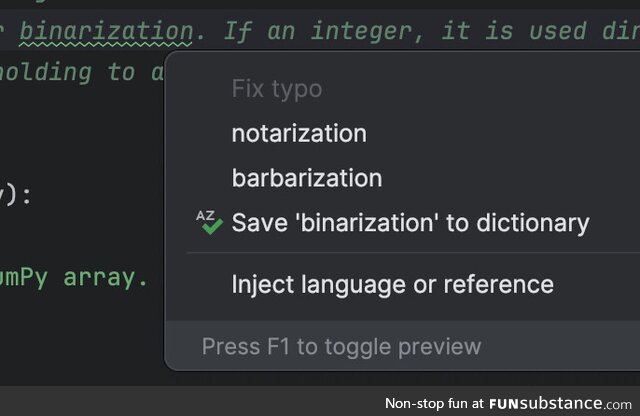Click the 'holding' text in the comment
Screen dimensions: 640x416
coord(45,73)
